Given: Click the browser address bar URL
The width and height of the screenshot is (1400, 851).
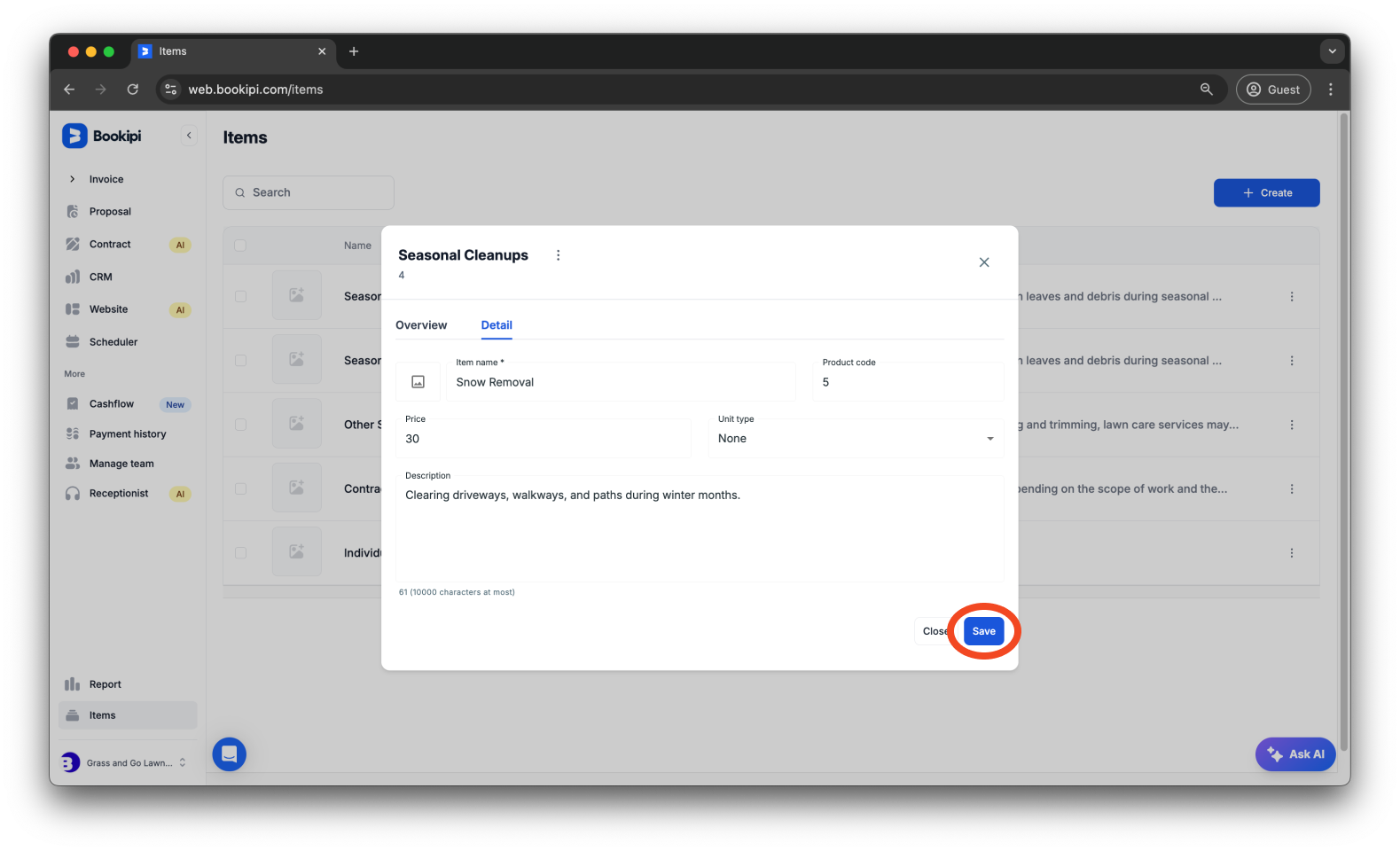Looking at the screenshot, I should click(x=255, y=90).
